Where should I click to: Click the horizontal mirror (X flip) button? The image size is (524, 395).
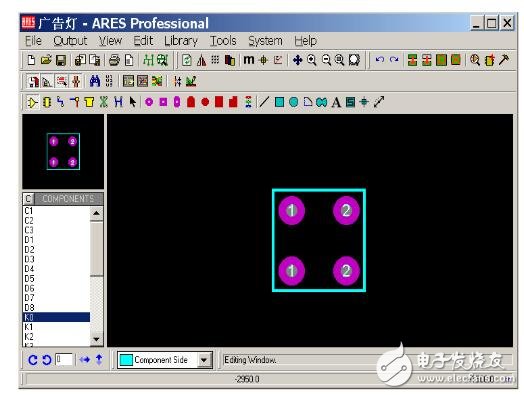point(85,360)
